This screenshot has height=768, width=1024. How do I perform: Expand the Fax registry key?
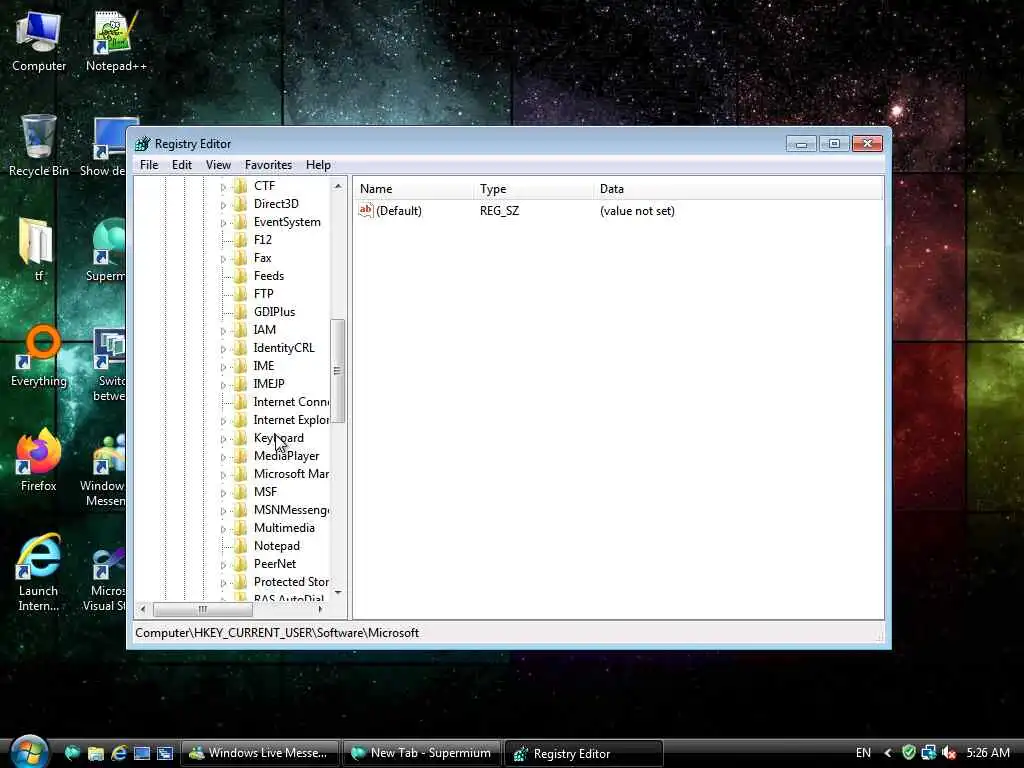(x=223, y=259)
